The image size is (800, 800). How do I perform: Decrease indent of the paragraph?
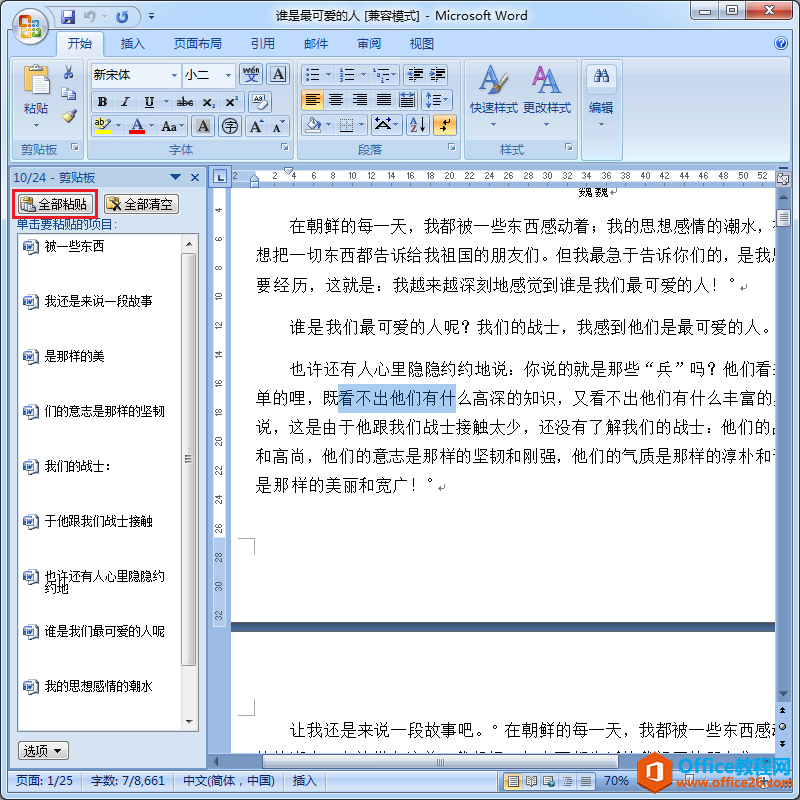click(415, 75)
